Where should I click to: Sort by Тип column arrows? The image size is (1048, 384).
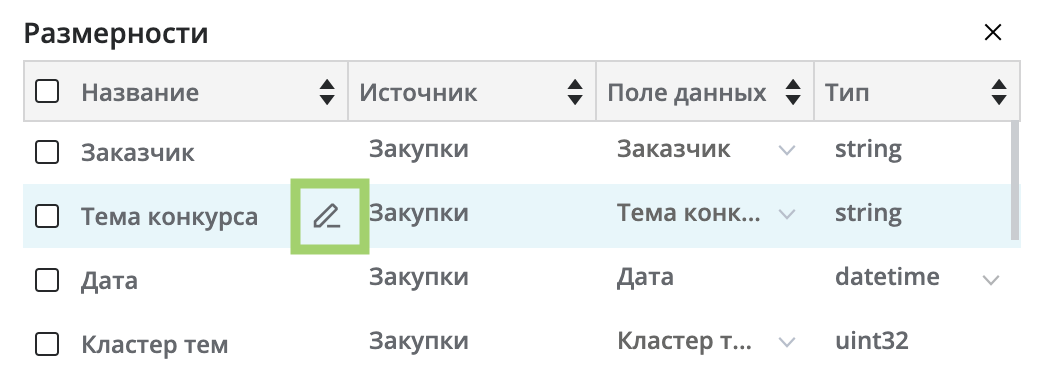tap(999, 92)
